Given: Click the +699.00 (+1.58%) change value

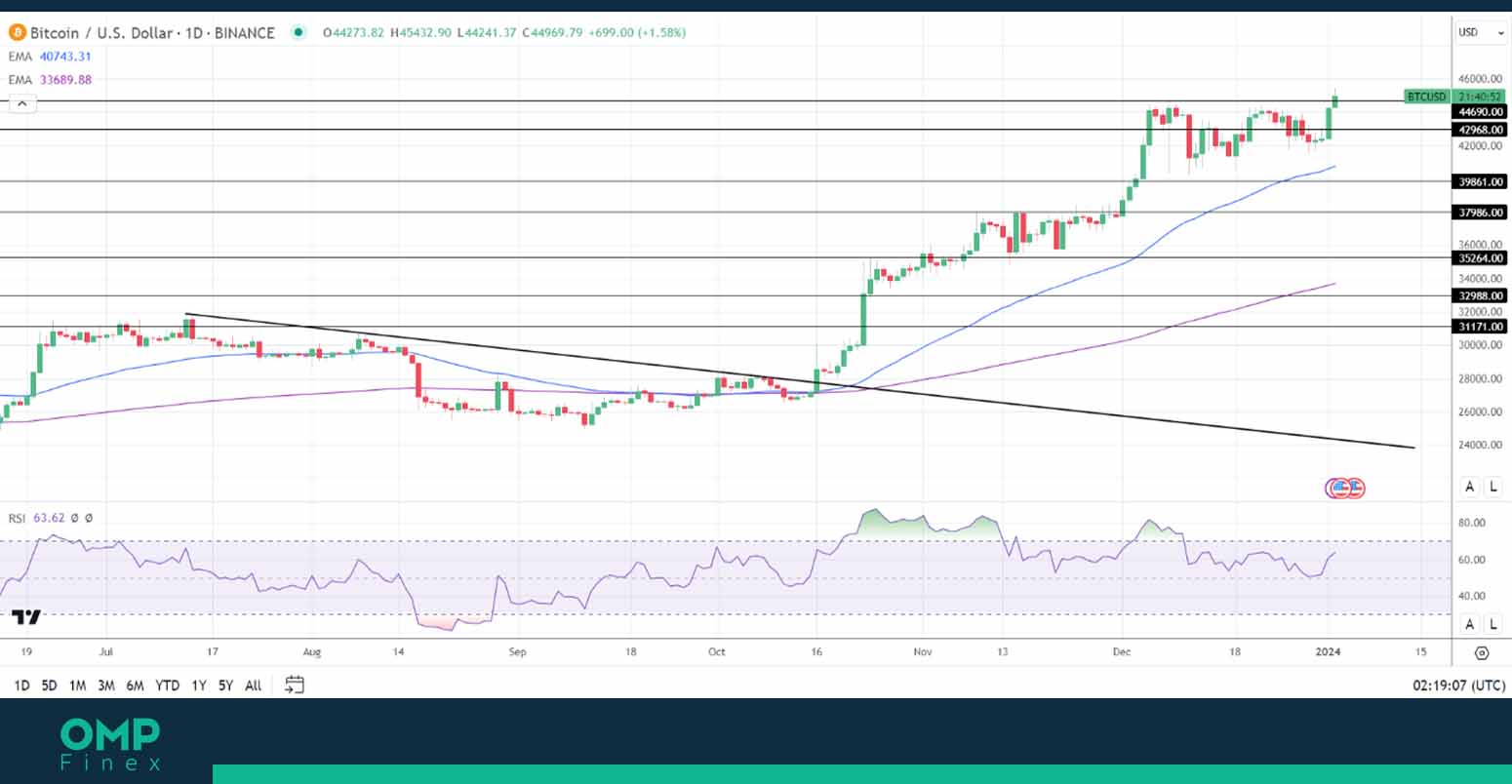Looking at the screenshot, I should (638, 32).
